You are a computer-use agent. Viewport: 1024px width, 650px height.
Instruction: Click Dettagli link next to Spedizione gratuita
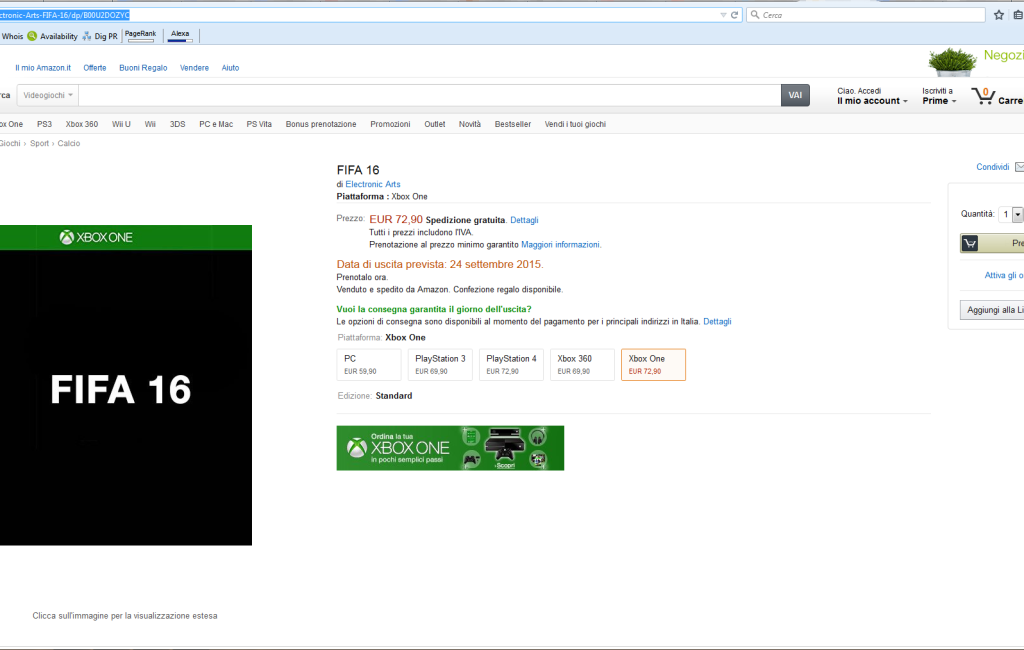(x=524, y=220)
